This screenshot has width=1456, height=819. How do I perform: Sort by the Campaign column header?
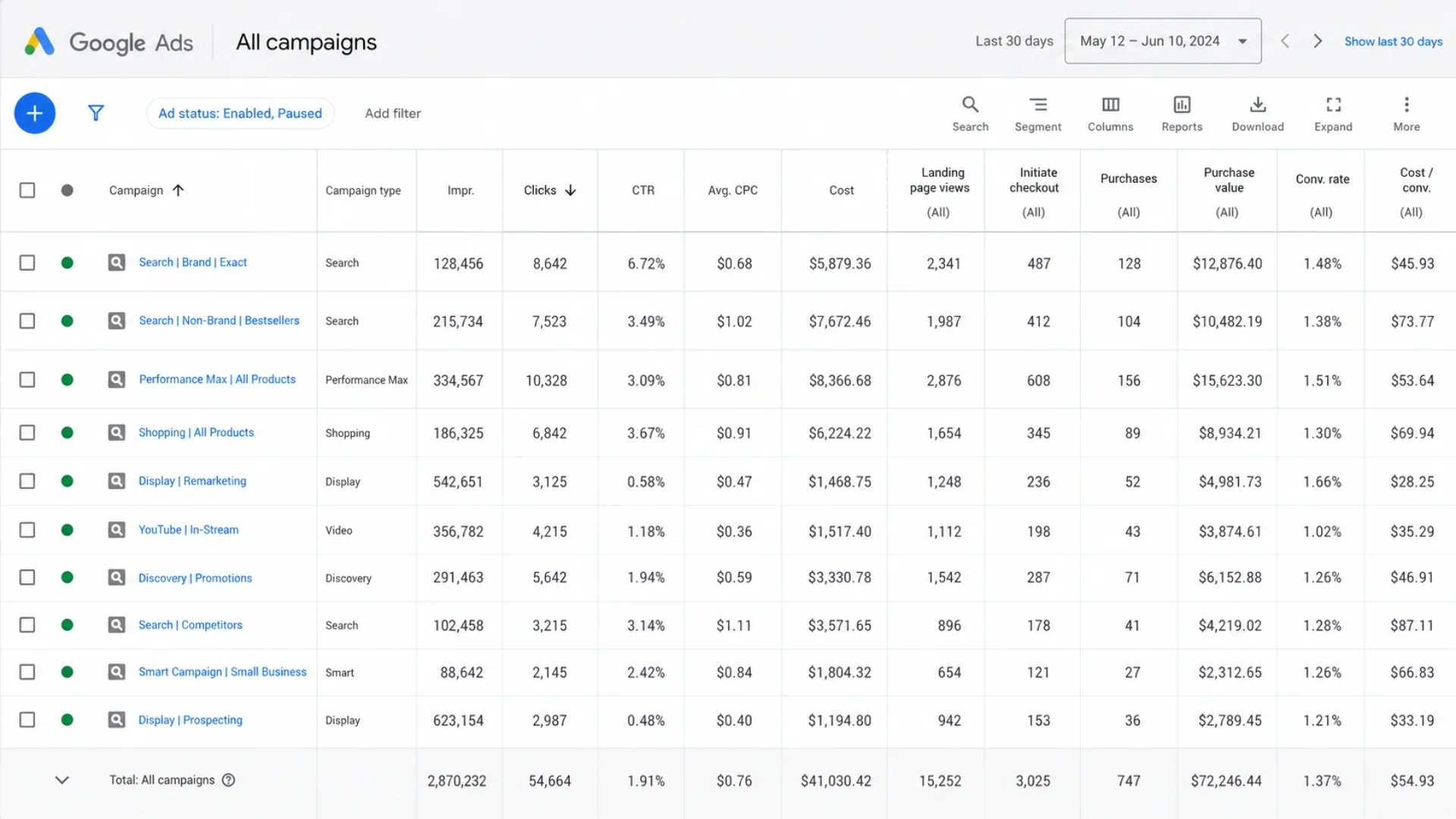(146, 190)
